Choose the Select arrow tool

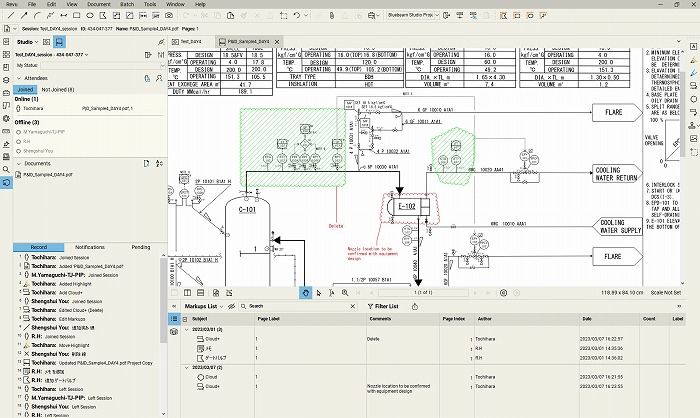[x=319, y=293]
